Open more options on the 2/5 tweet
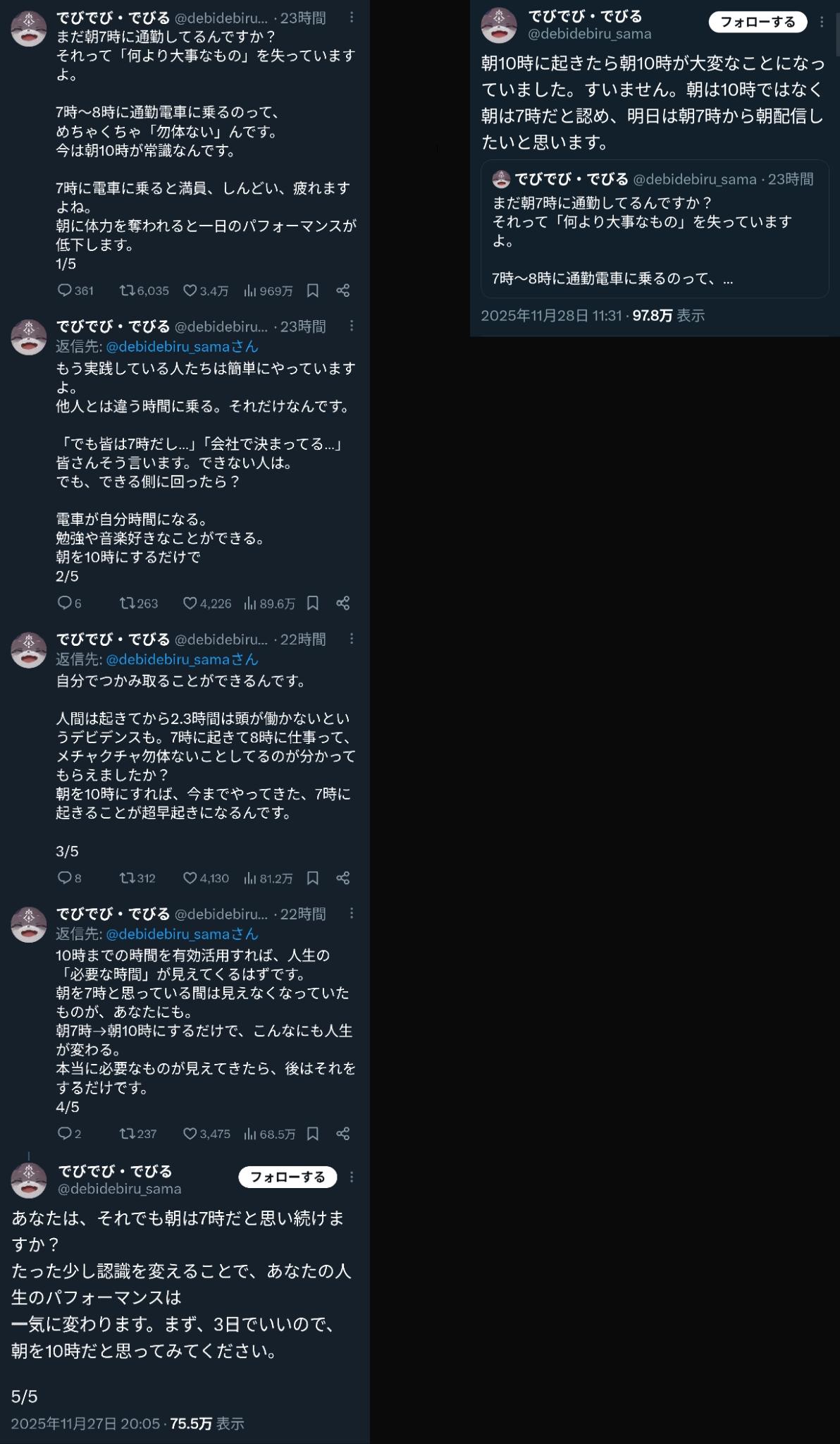Viewport: 840px width, 1444px height. 352,326
